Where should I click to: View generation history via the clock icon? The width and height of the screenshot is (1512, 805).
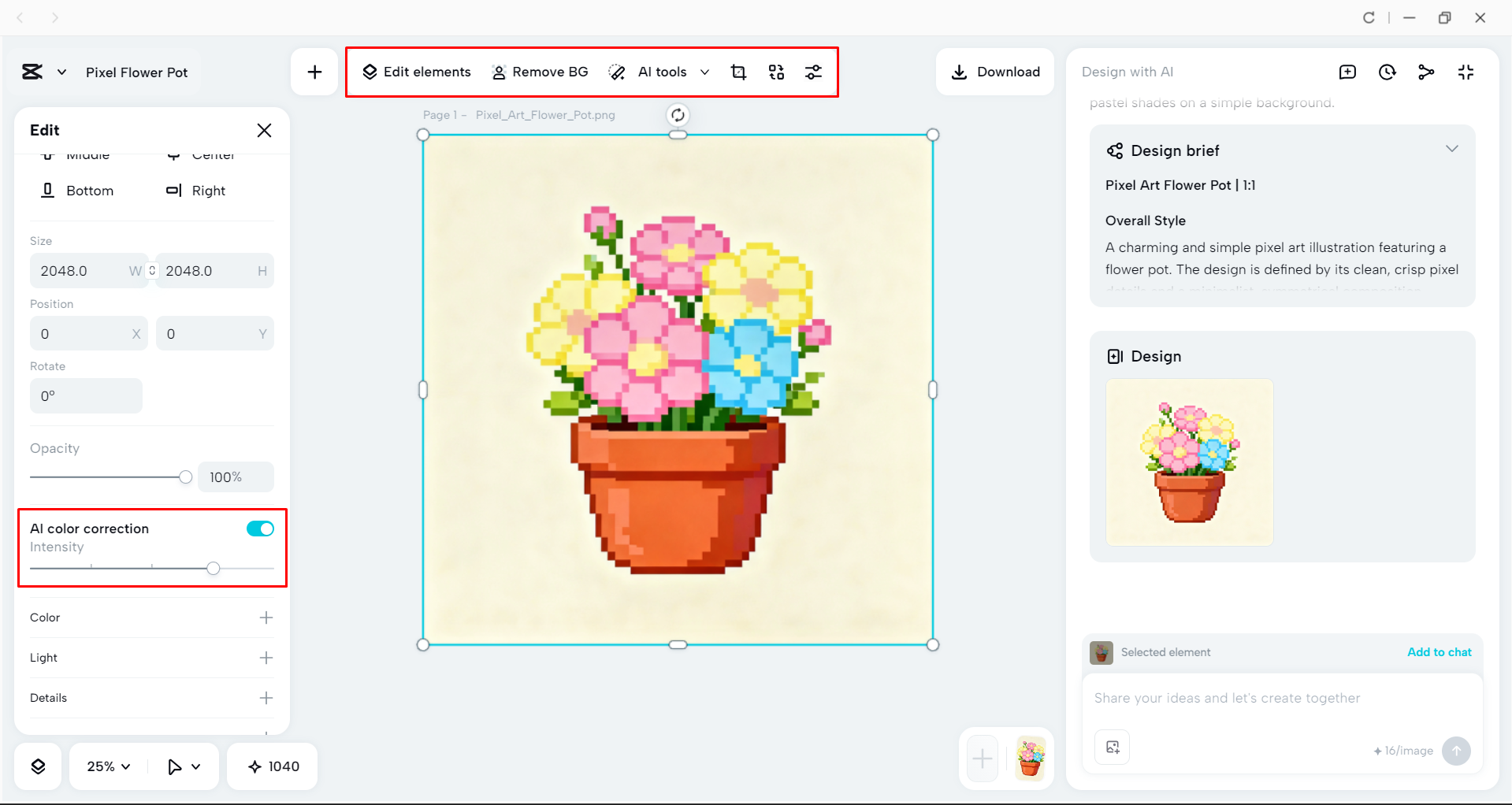1388,72
